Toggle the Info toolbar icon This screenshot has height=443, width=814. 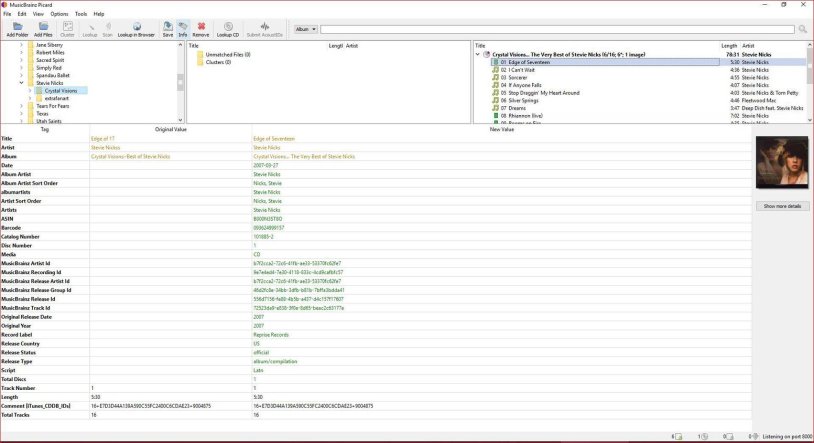tap(183, 29)
